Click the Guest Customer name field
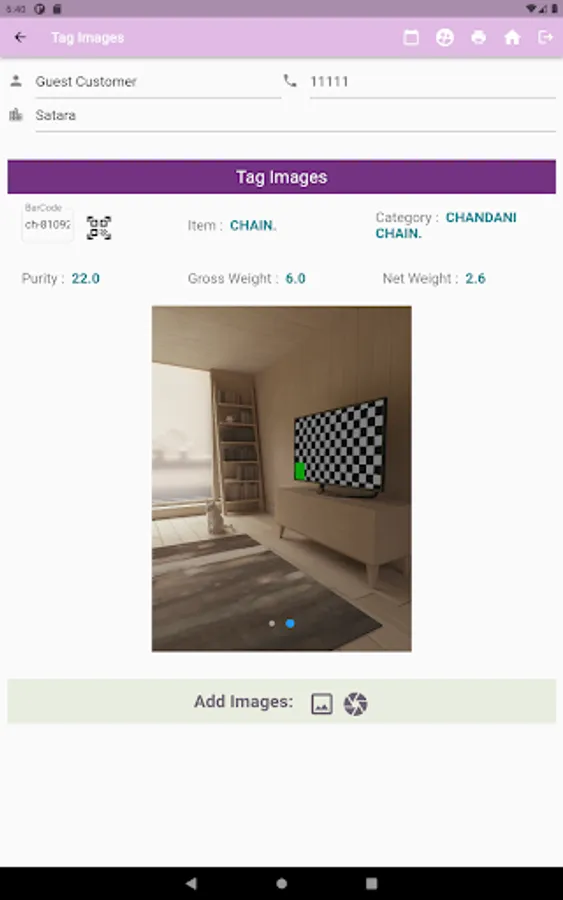The height and width of the screenshot is (900, 563). coord(158,82)
